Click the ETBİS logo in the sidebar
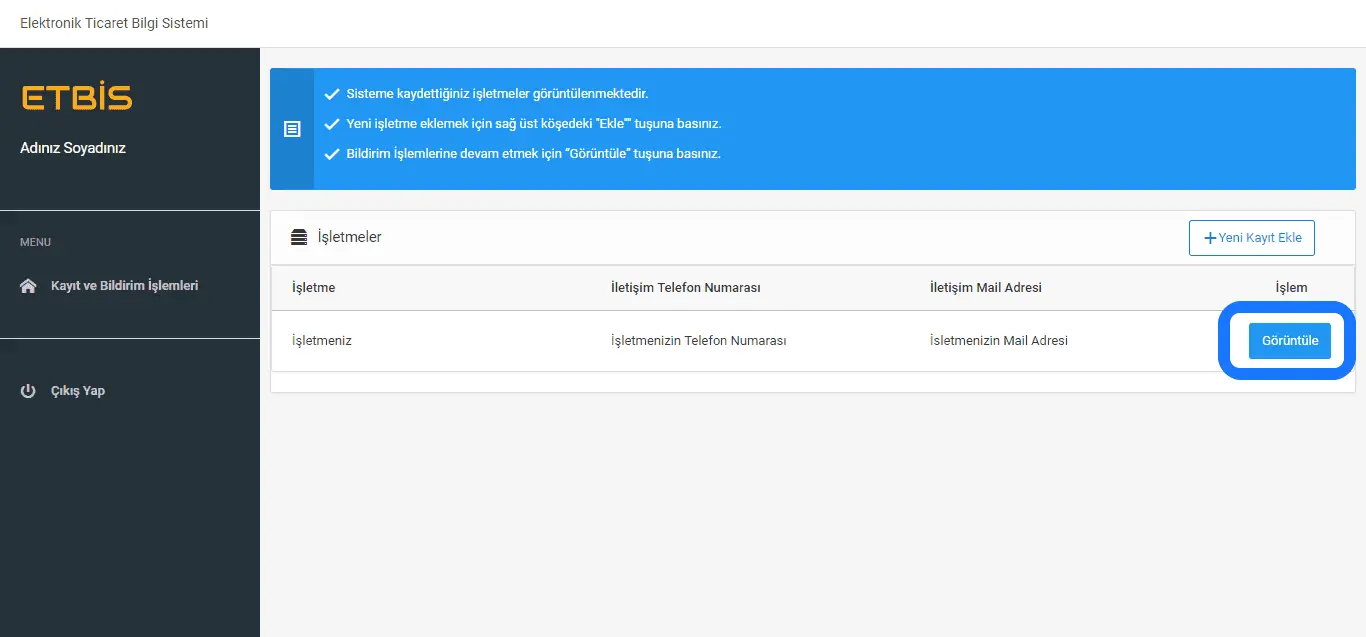 [x=76, y=97]
